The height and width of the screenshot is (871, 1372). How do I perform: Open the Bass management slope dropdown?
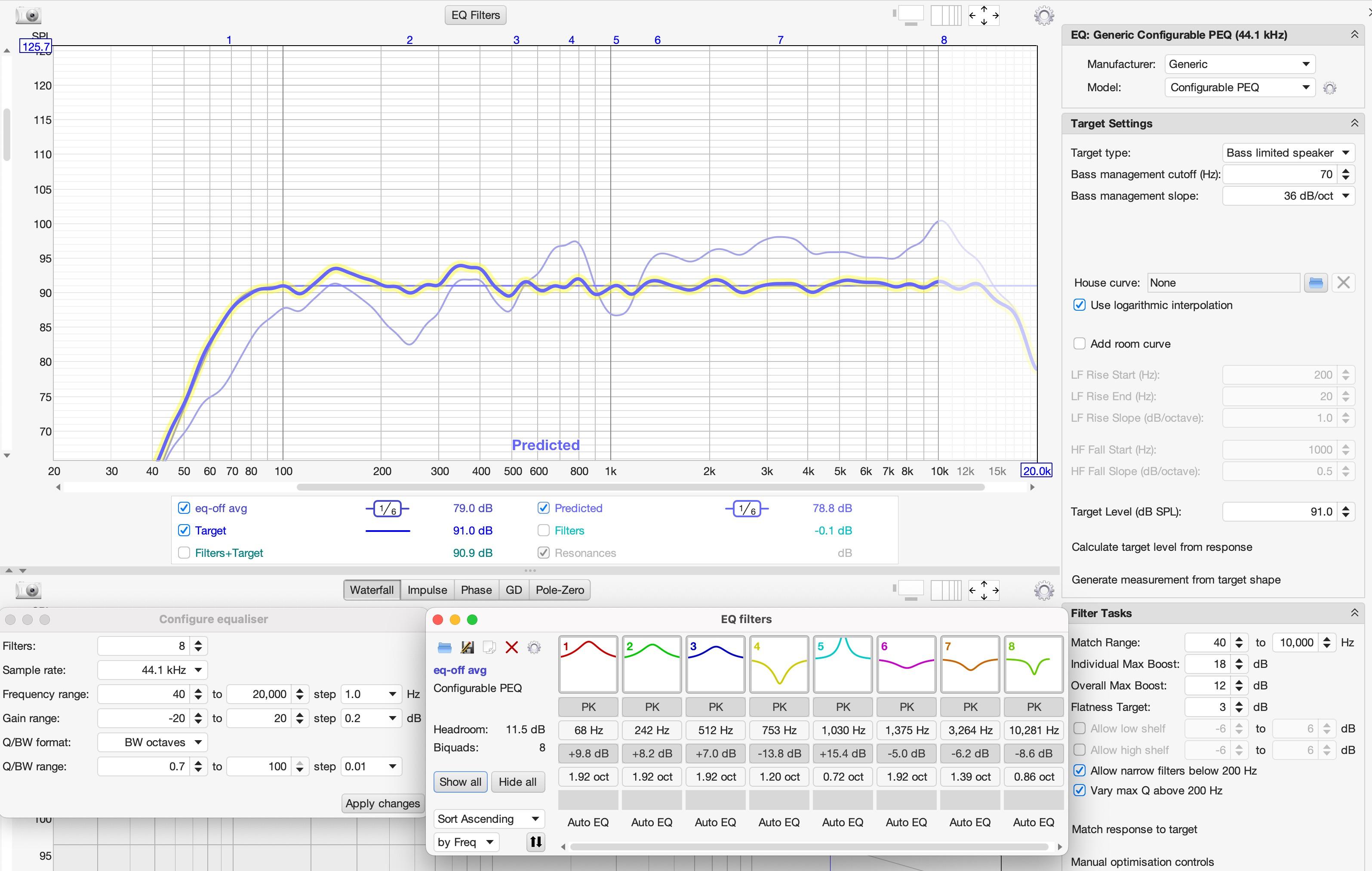click(1288, 196)
